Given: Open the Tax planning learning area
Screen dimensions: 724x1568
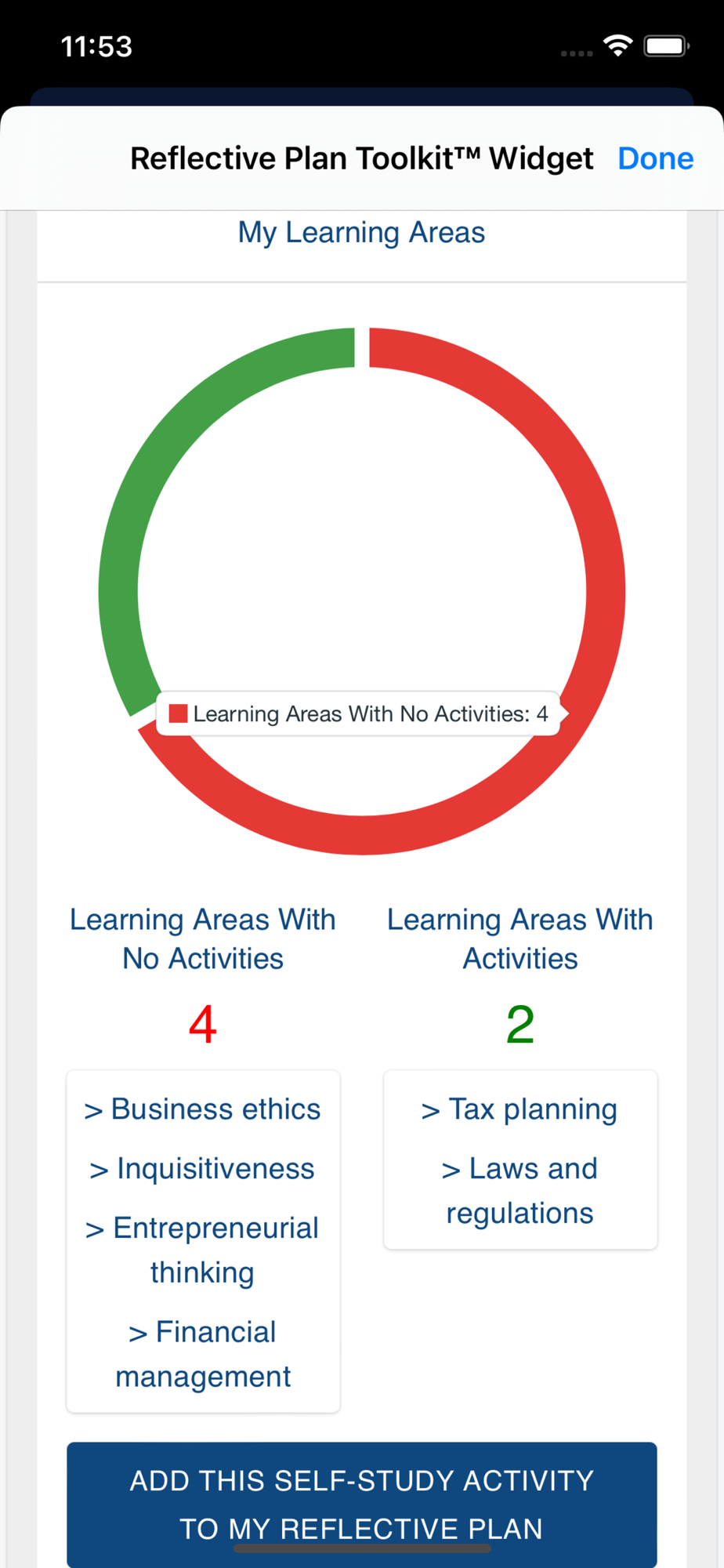Looking at the screenshot, I should click(x=519, y=1109).
